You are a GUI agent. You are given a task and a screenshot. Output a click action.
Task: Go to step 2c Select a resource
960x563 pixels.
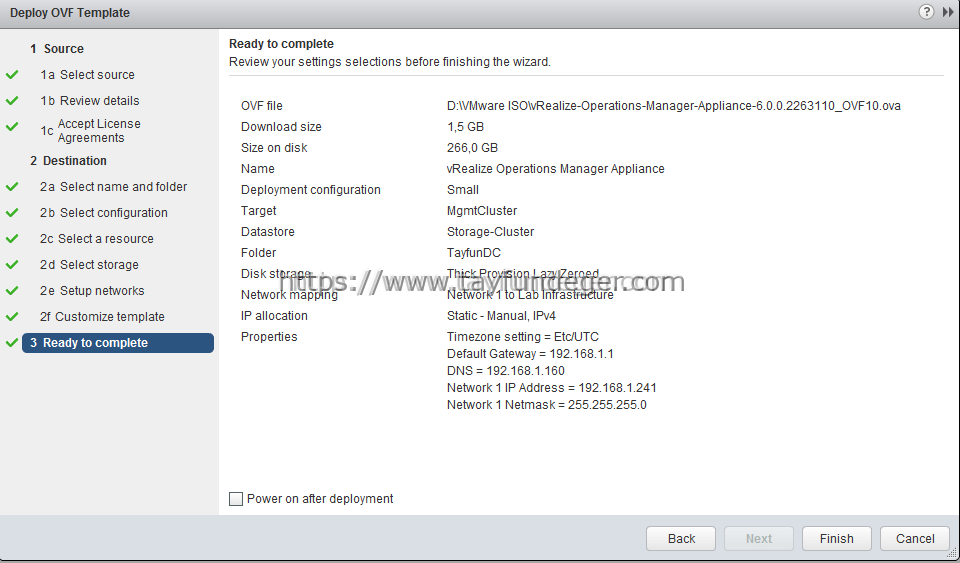coord(97,239)
